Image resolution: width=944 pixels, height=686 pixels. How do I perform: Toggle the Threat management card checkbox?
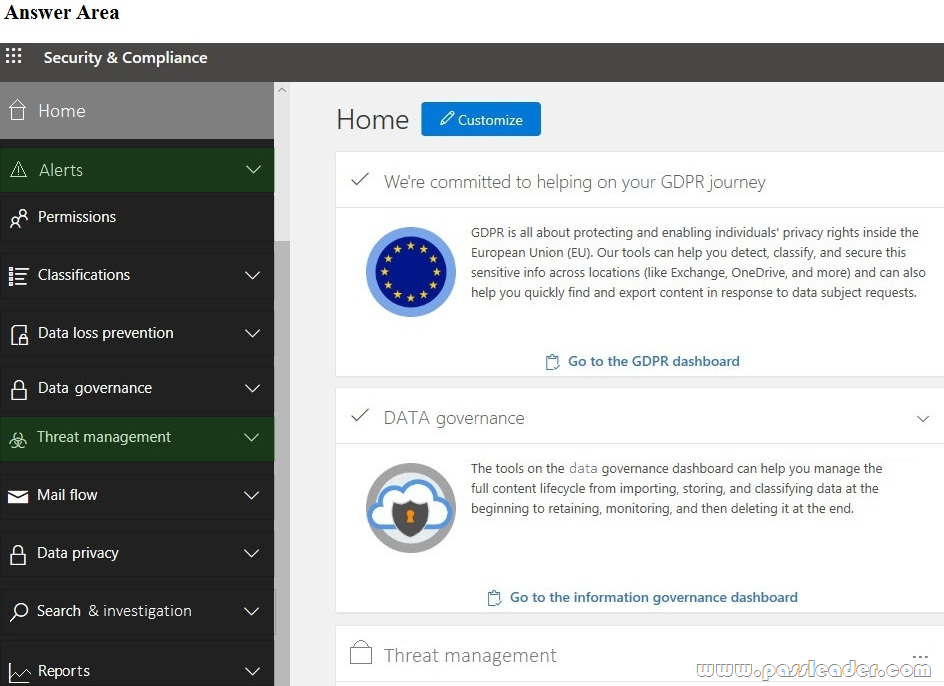[361, 652]
